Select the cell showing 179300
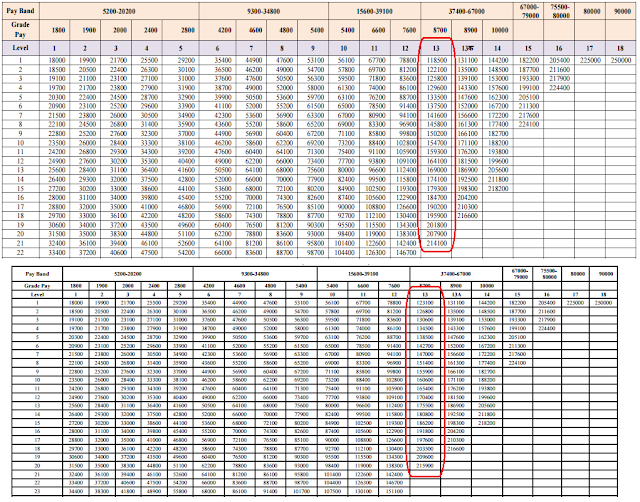The image size is (640, 502). 437,189
